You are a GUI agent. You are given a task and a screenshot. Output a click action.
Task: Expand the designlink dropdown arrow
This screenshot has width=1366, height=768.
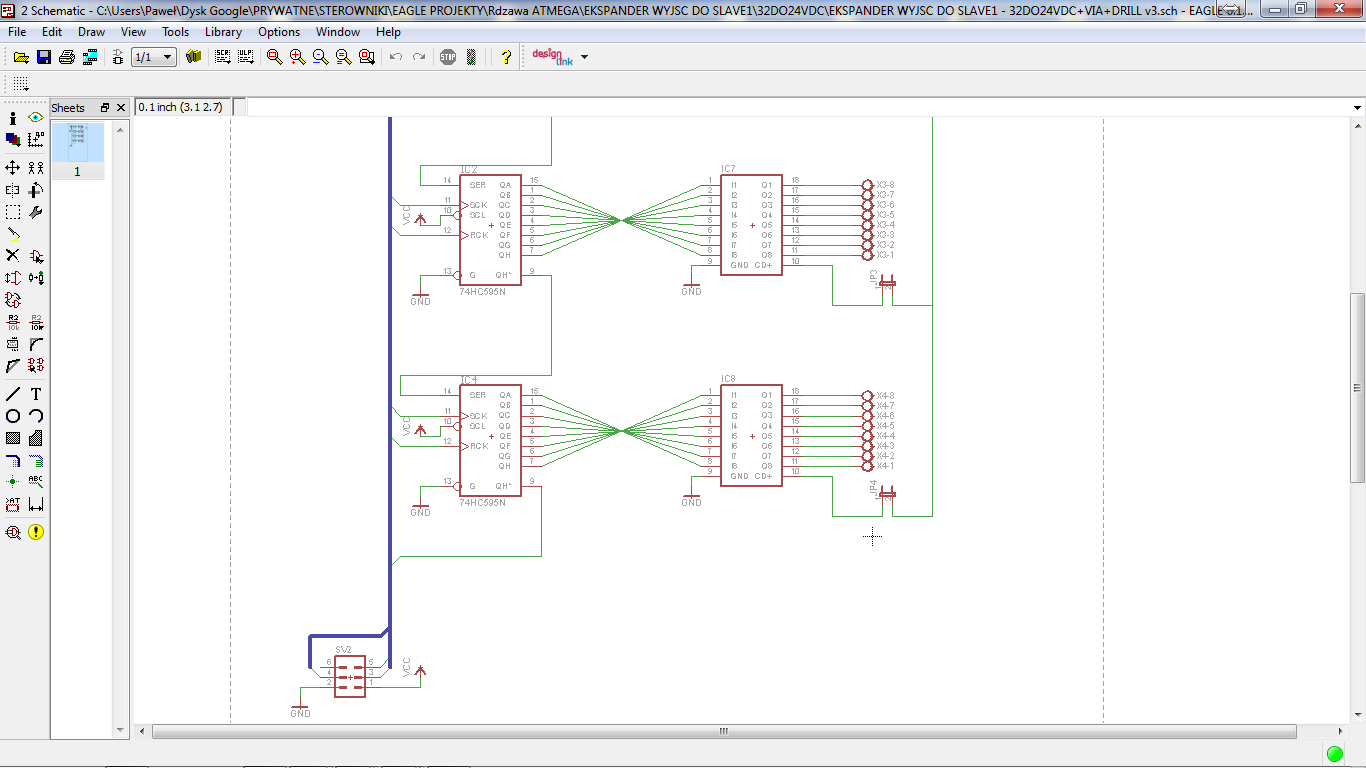pos(584,57)
